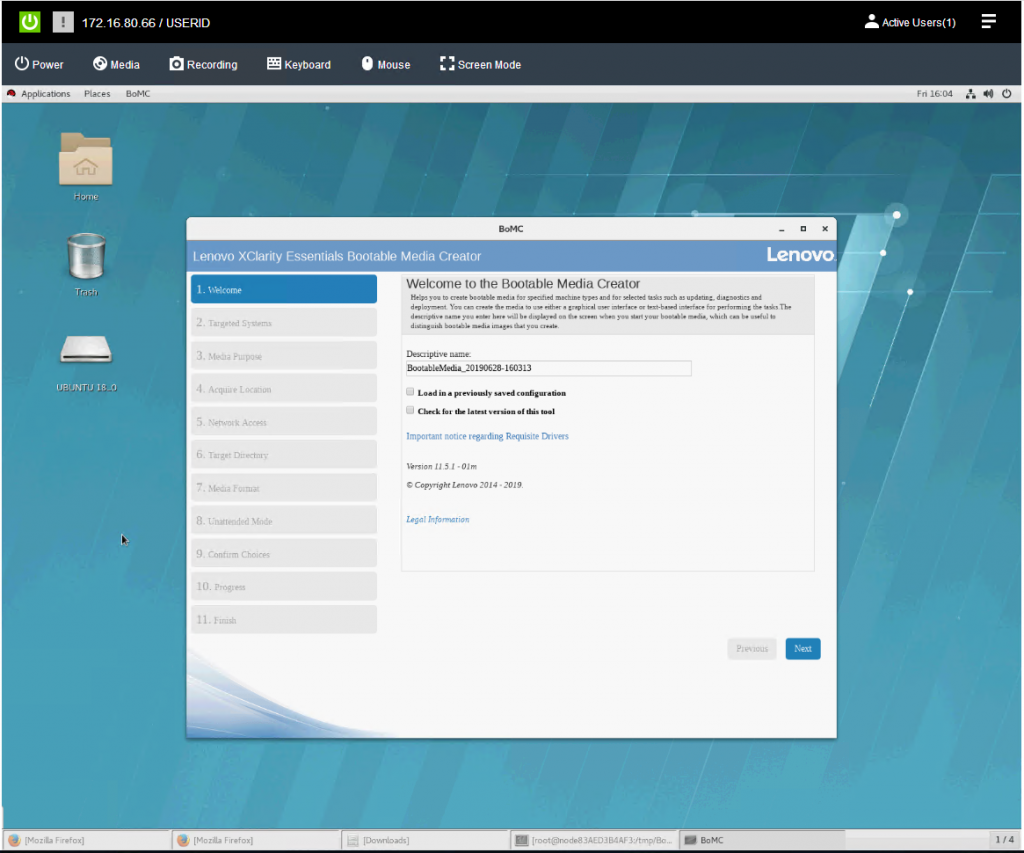Image resolution: width=1024 pixels, height=853 pixels.
Task: Click the volume speaker icon in panel
Action: click(988, 93)
